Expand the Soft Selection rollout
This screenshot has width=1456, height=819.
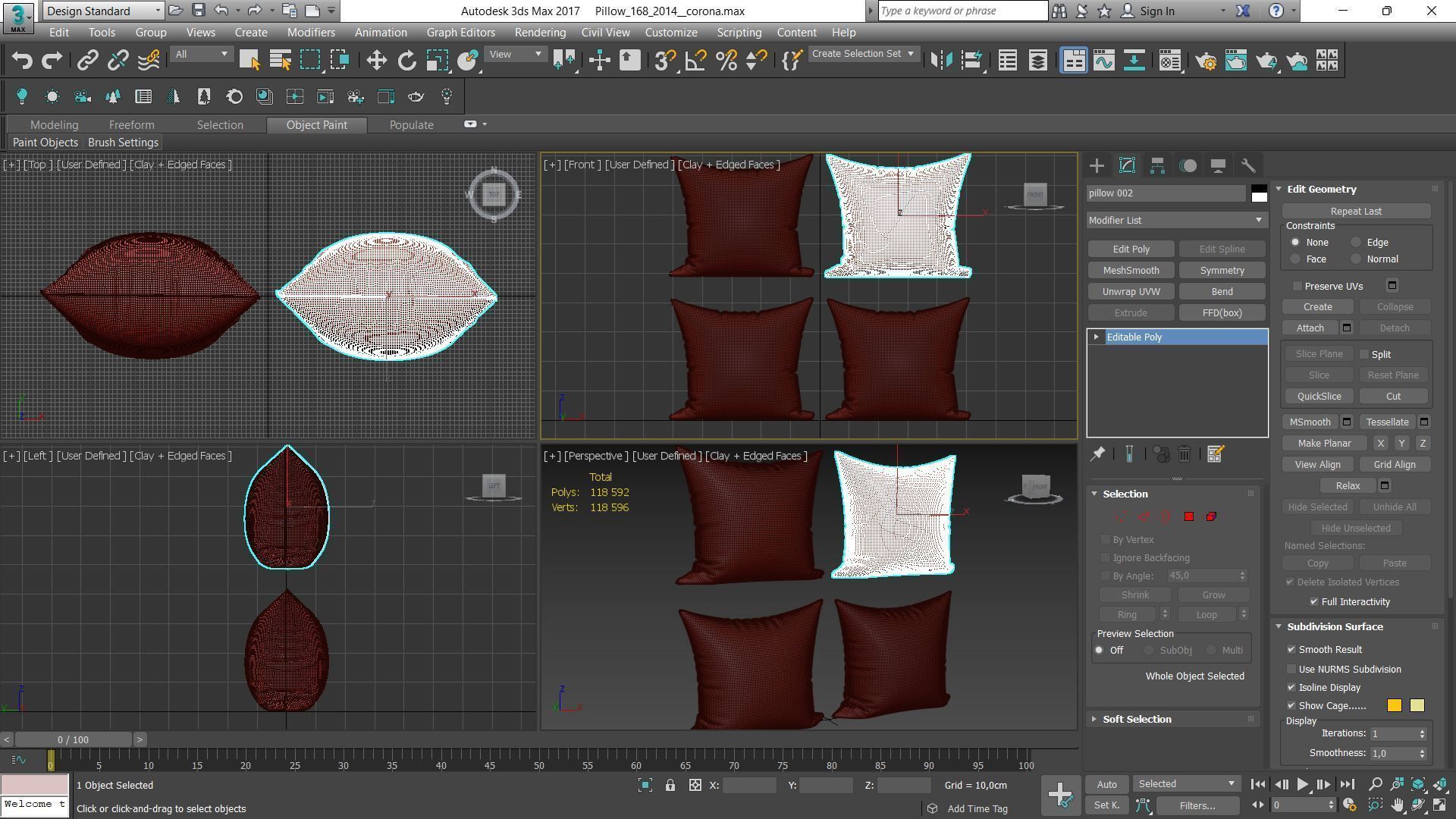1136,720
